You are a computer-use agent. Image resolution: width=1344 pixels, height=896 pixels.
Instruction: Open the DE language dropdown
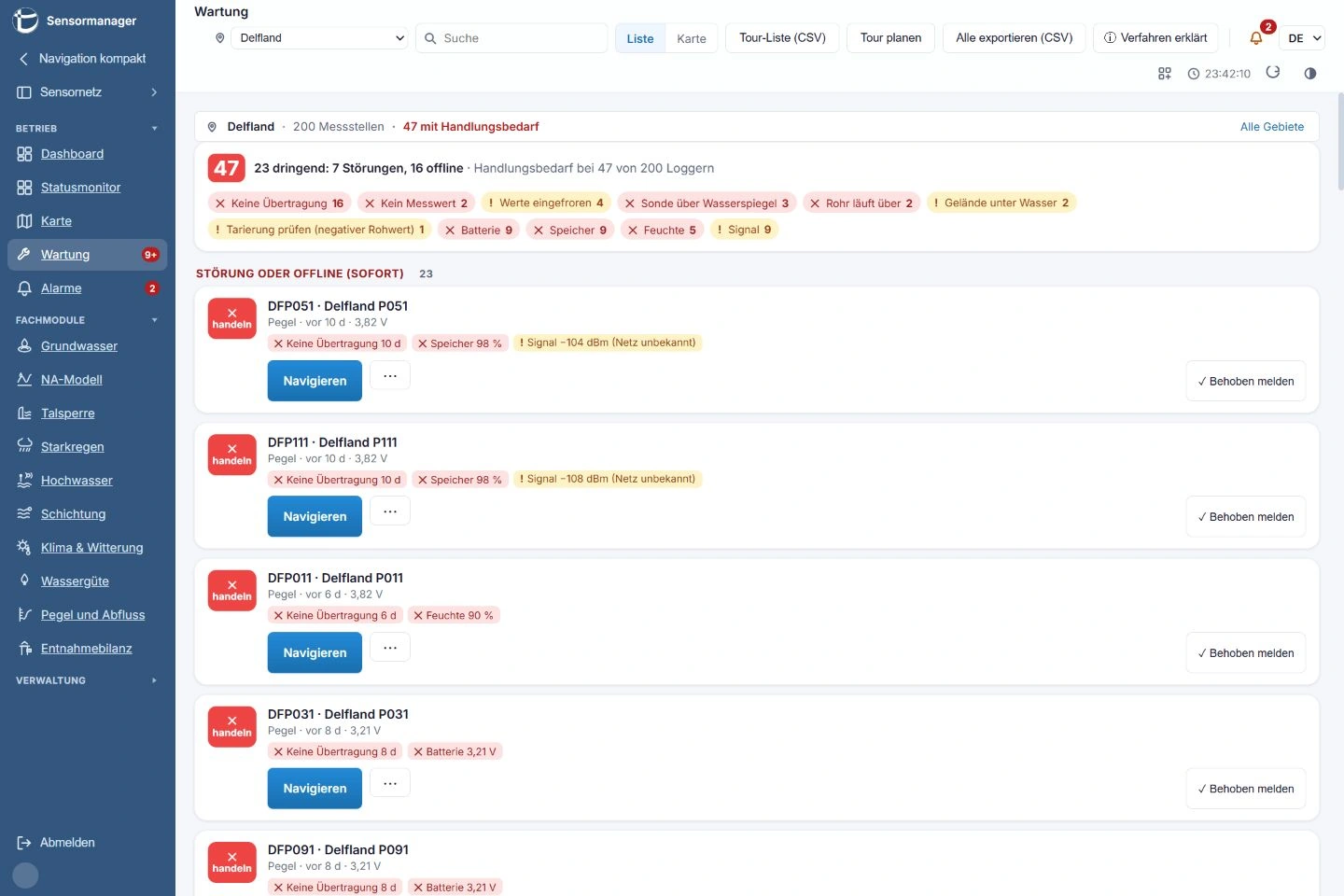tap(1303, 38)
